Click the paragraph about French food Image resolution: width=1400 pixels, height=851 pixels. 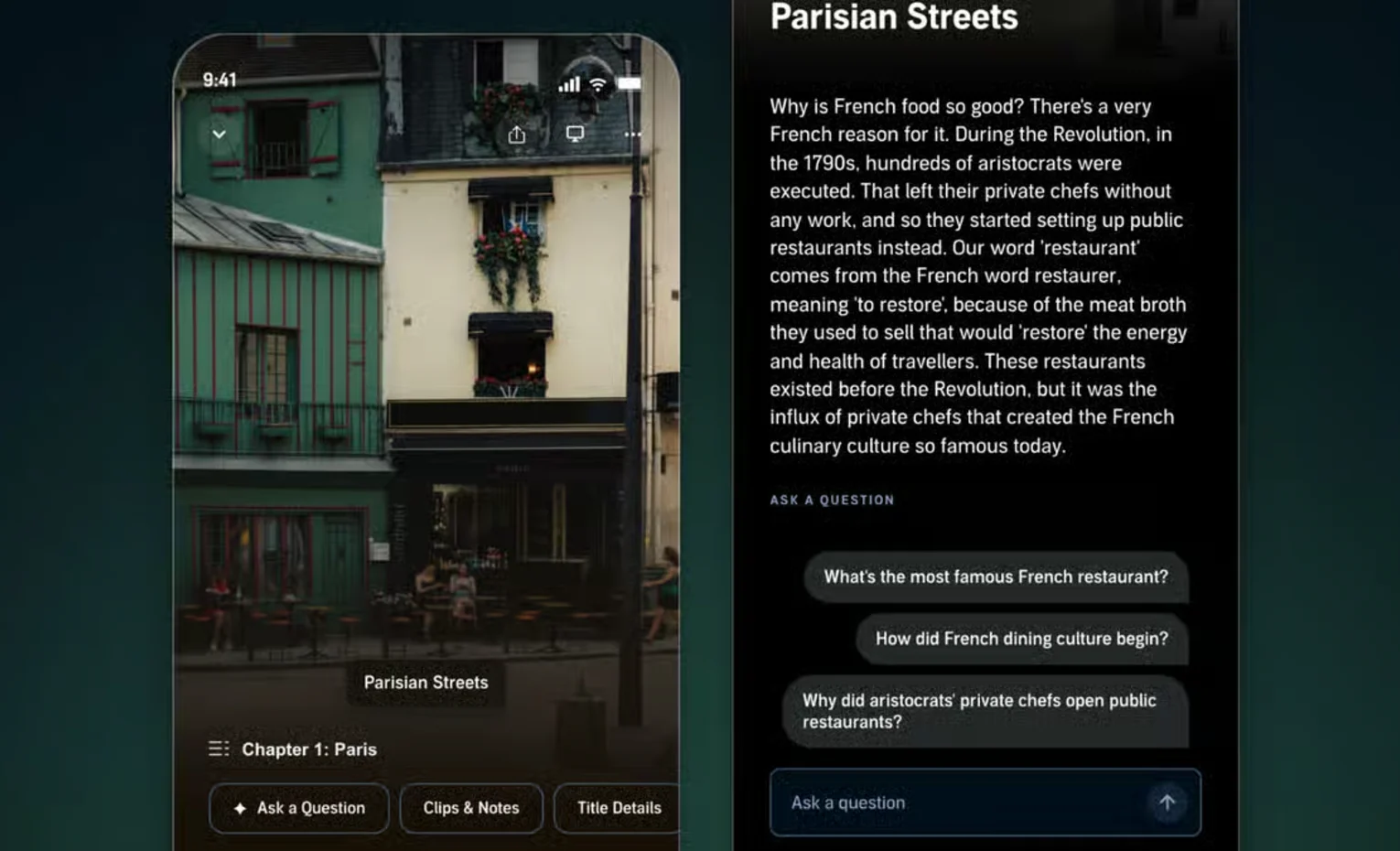pyautogui.click(x=978, y=276)
